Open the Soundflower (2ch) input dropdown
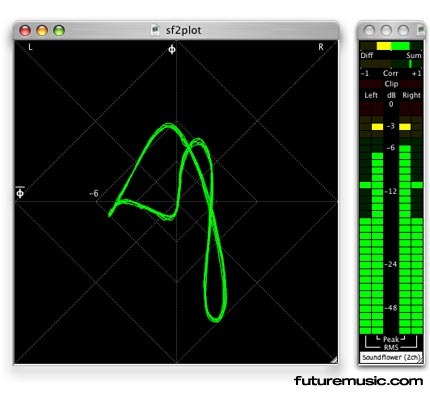This screenshot has height=415, width=430. tap(391, 357)
